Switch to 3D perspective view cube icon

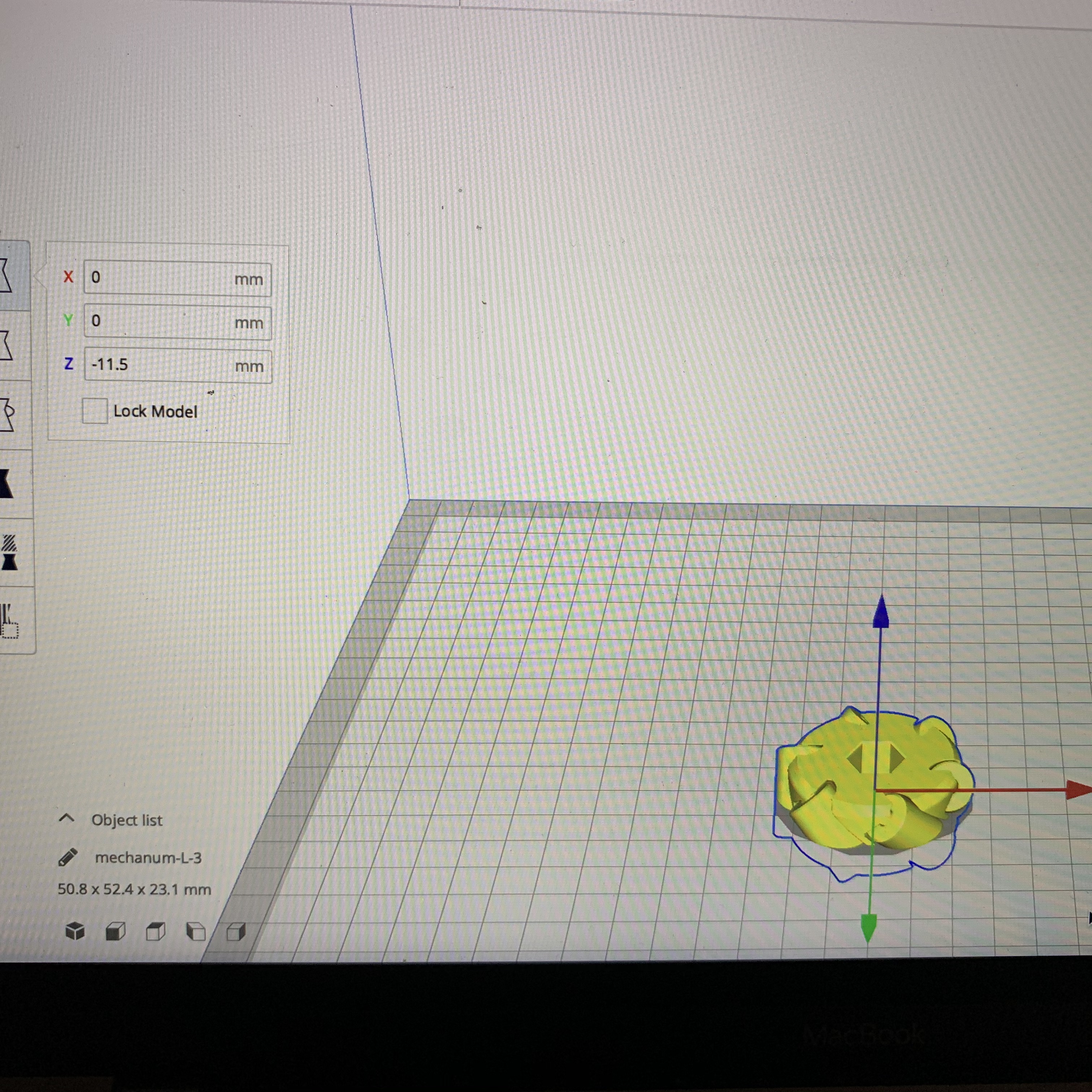(x=75, y=931)
